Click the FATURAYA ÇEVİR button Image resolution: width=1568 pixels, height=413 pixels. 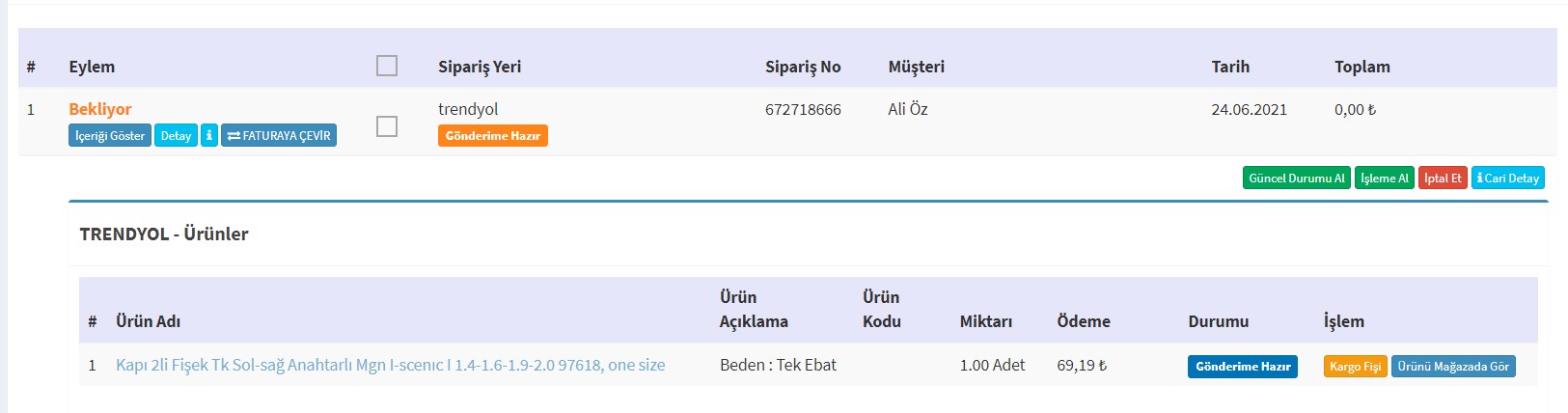coord(279,136)
